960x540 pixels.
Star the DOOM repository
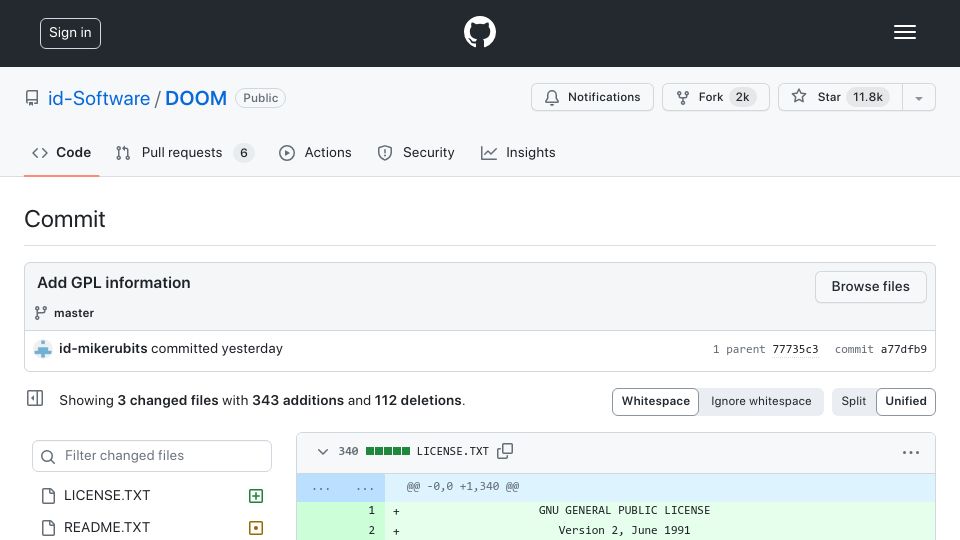click(840, 97)
